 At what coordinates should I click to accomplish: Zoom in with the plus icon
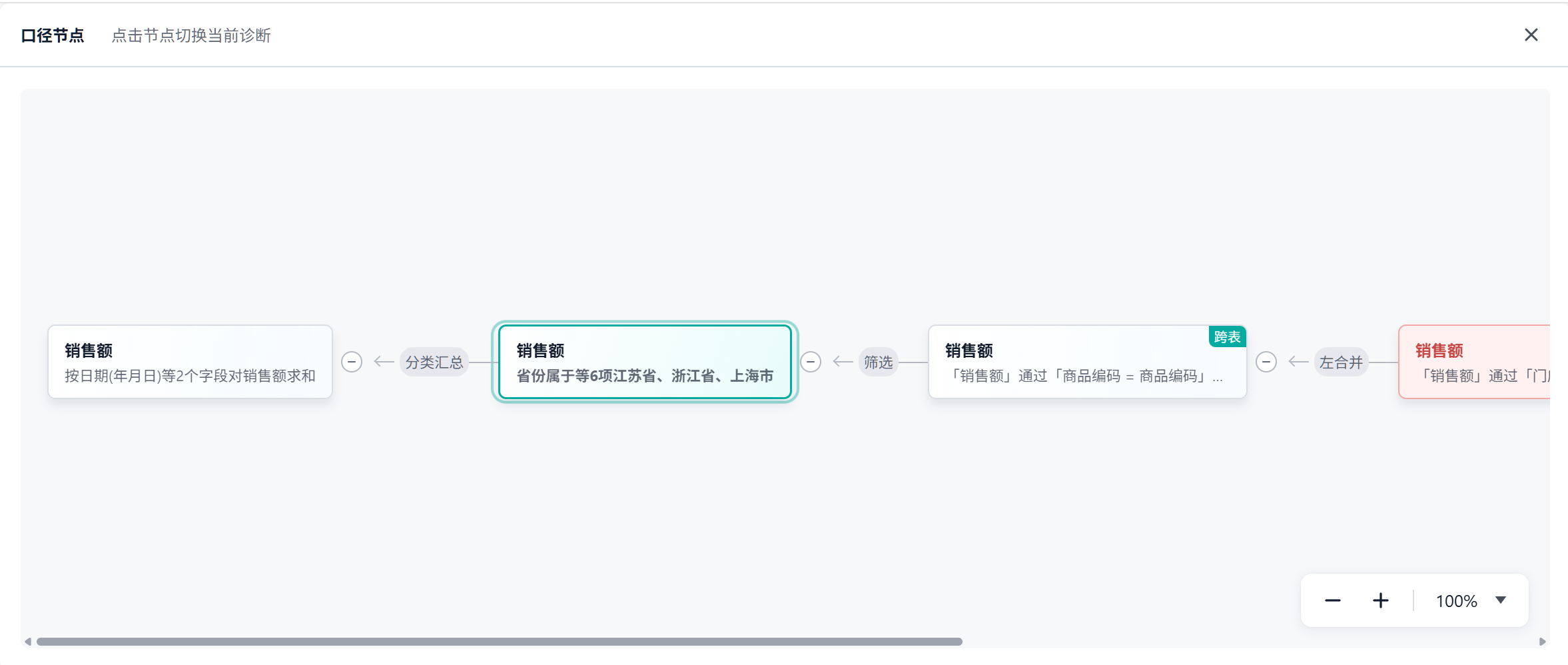pyautogui.click(x=1381, y=600)
